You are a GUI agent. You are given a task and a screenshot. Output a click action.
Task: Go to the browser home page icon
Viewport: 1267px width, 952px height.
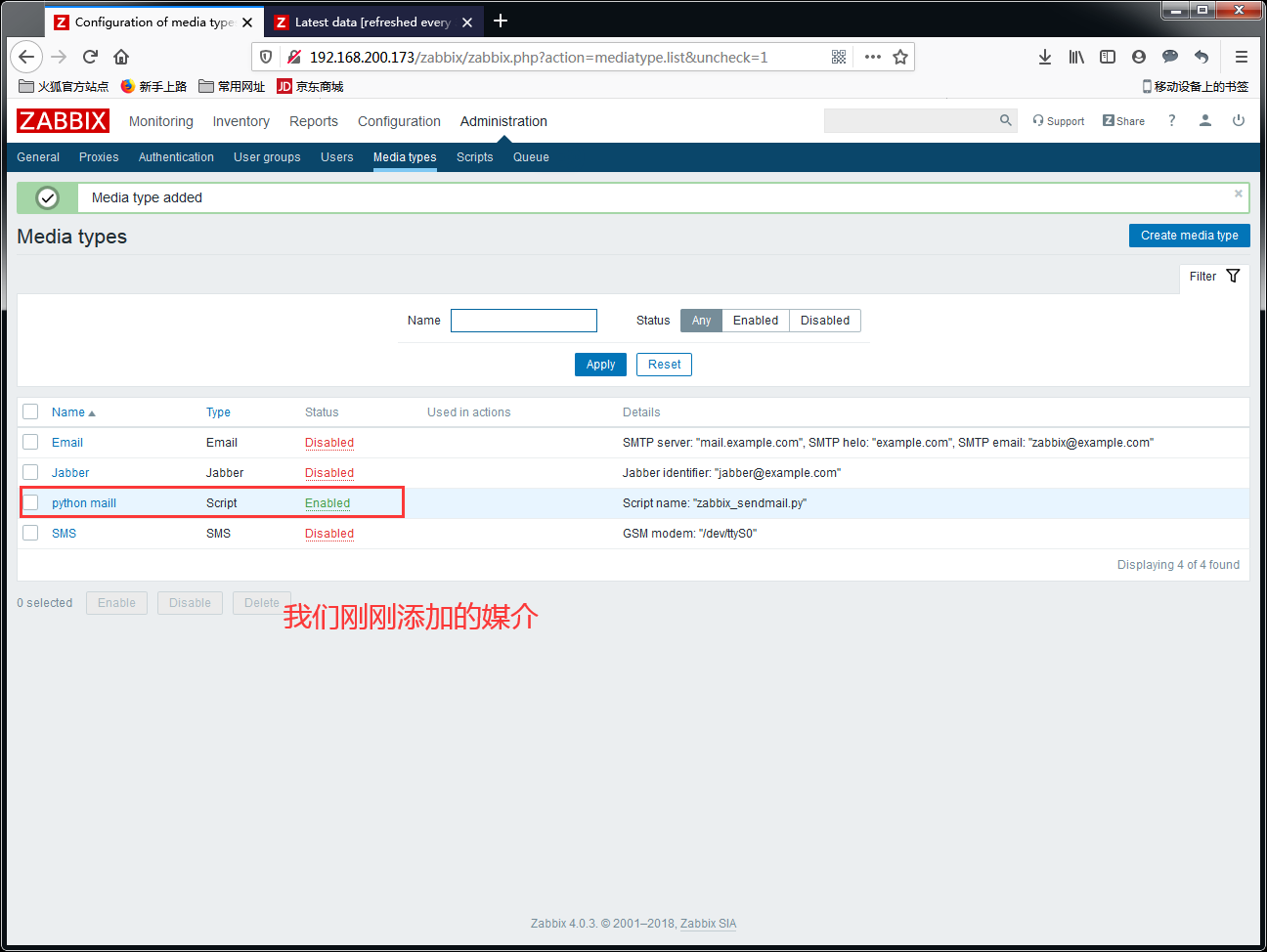point(121,57)
